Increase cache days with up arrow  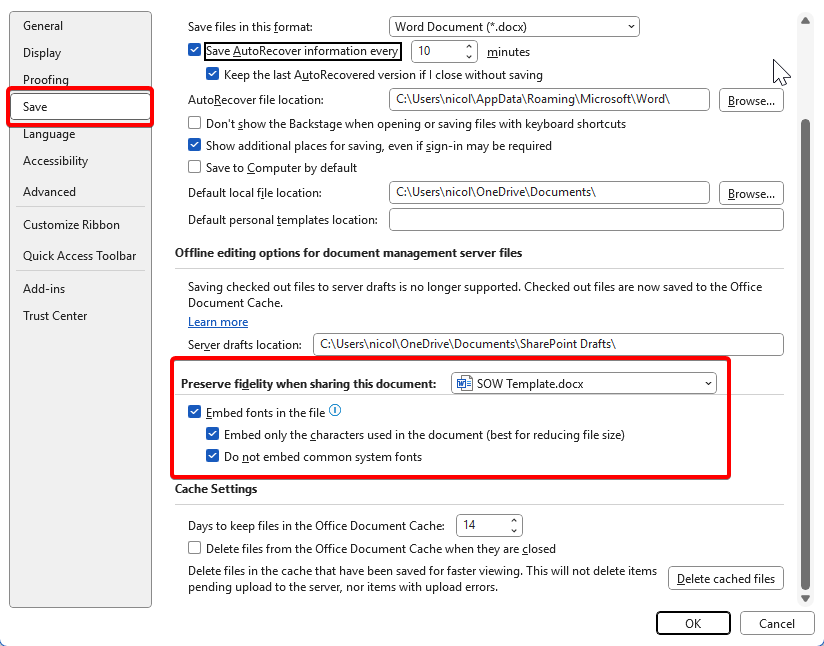(514, 521)
